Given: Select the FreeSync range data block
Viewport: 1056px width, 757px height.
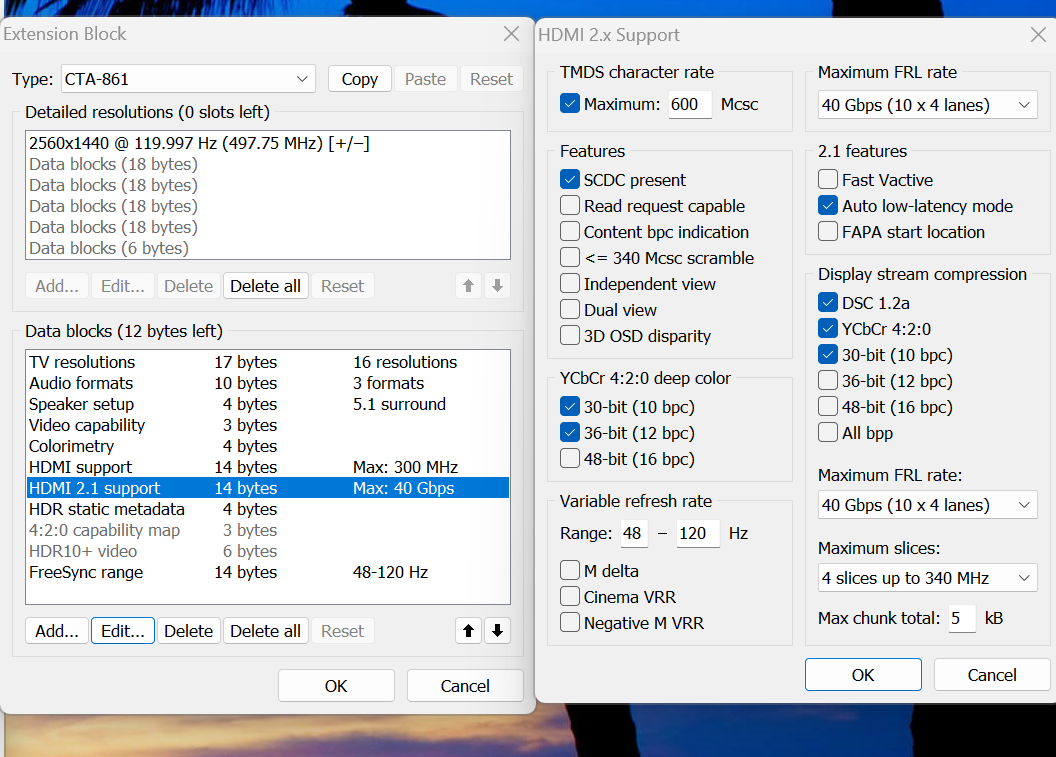Looking at the screenshot, I should [86, 573].
